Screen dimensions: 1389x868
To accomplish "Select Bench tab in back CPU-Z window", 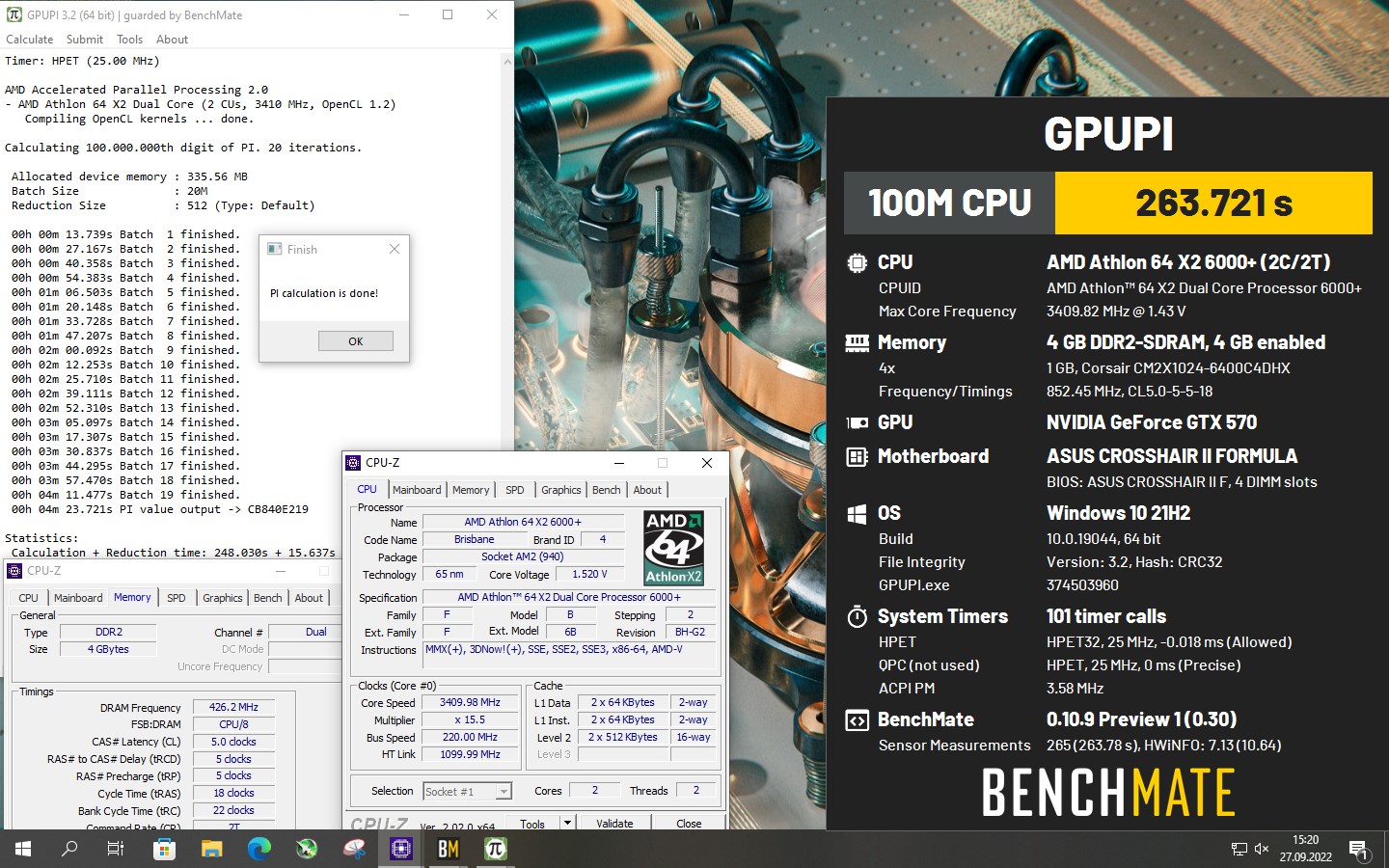I will (x=267, y=598).
